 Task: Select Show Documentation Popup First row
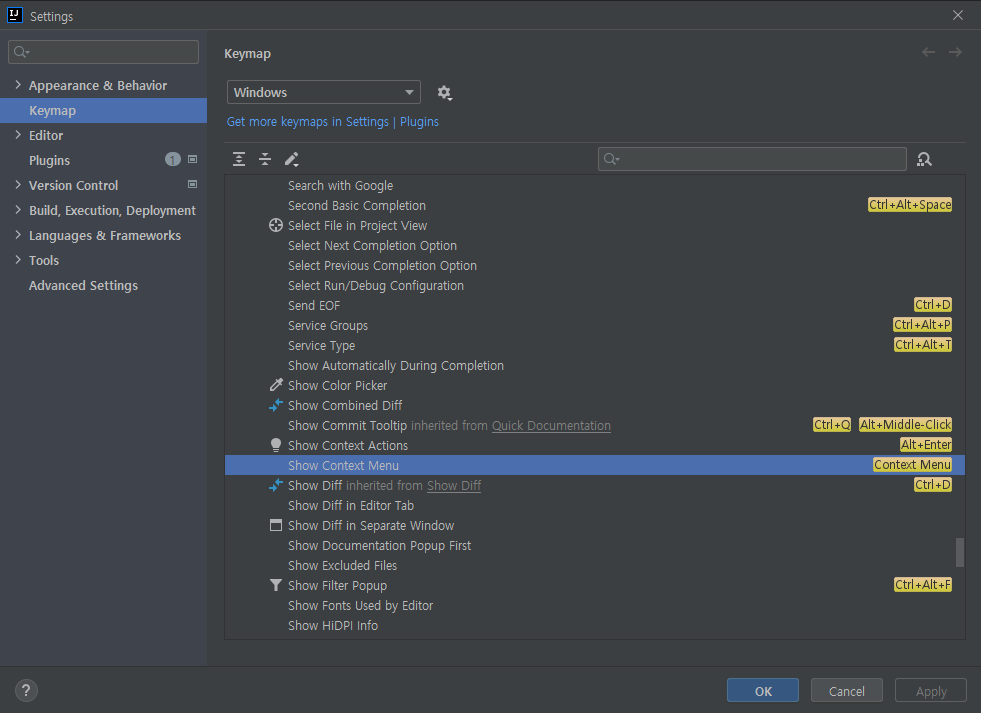click(594, 546)
